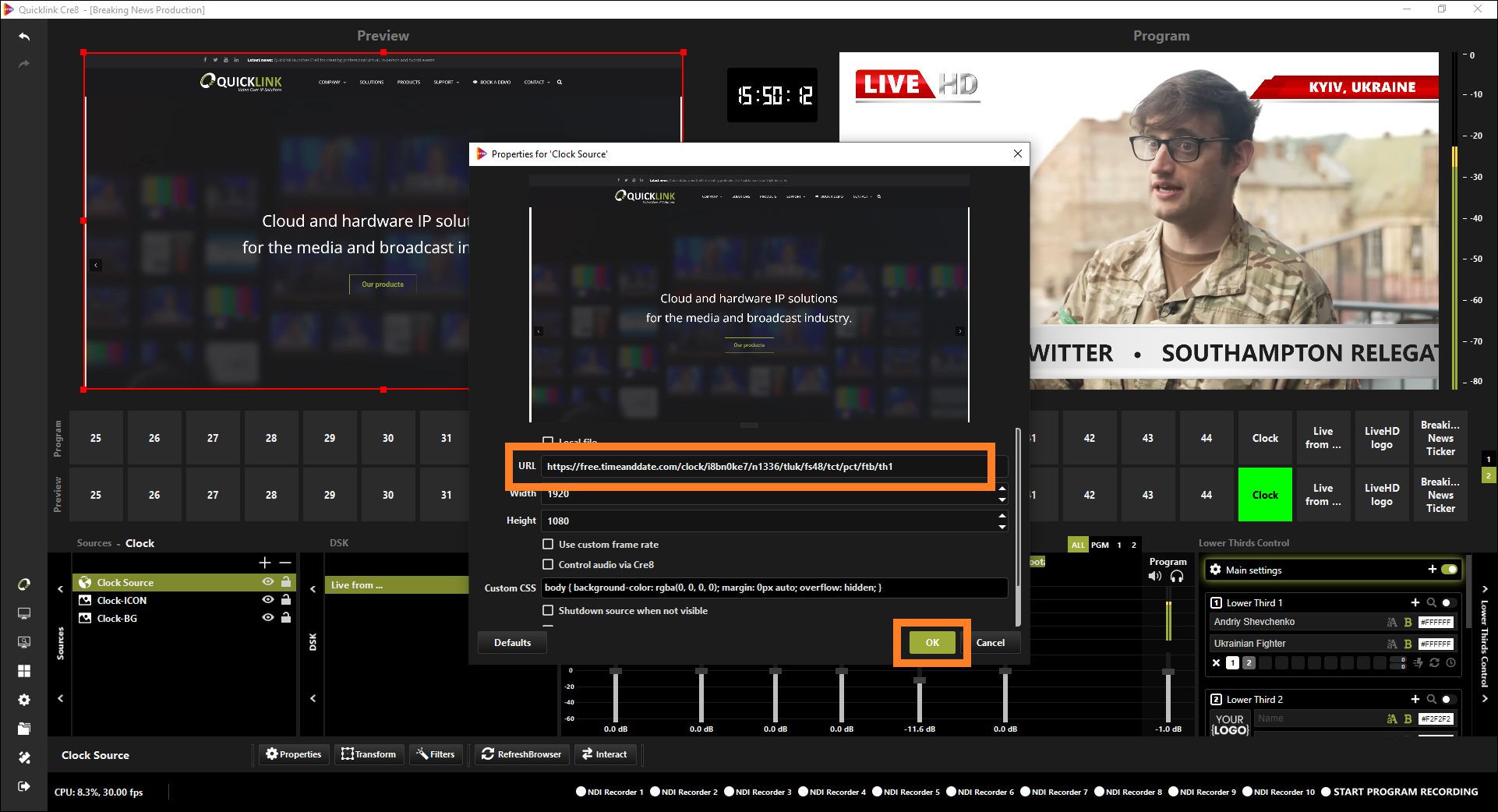Check Shutdown source when not visible
The image size is (1498, 812).
pos(548,611)
